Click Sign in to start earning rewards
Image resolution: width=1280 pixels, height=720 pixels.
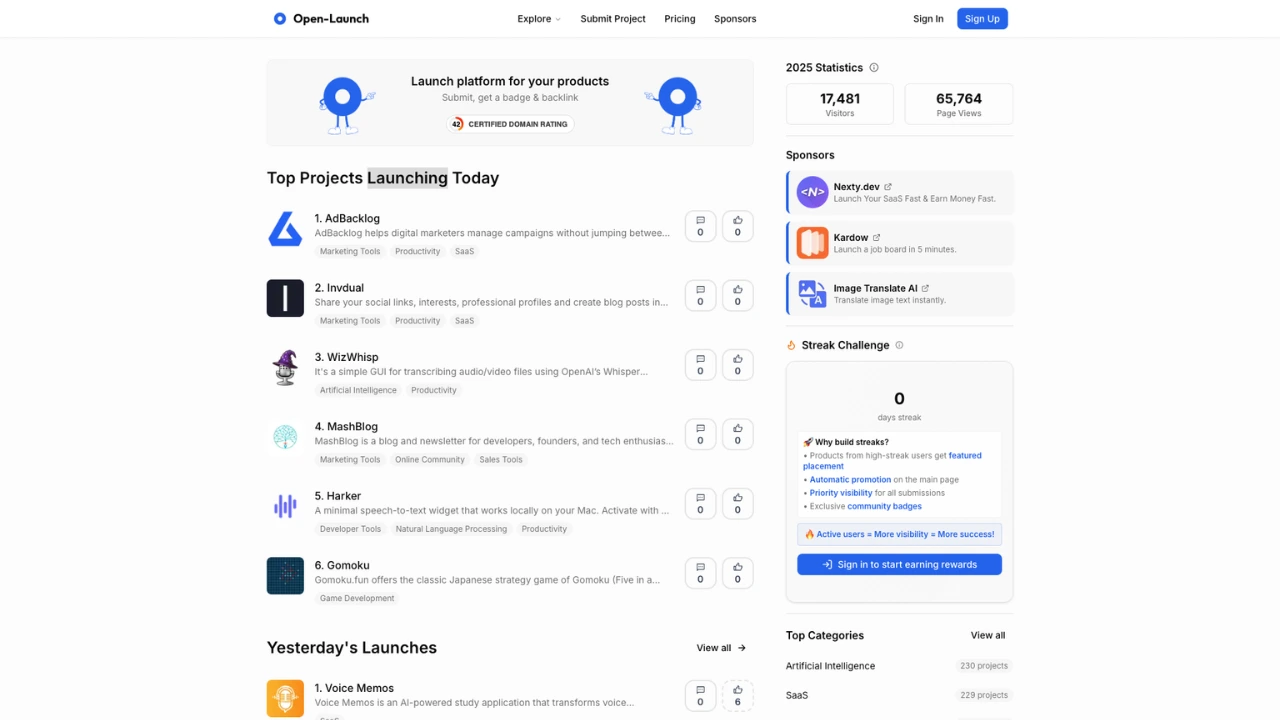click(899, 565)
